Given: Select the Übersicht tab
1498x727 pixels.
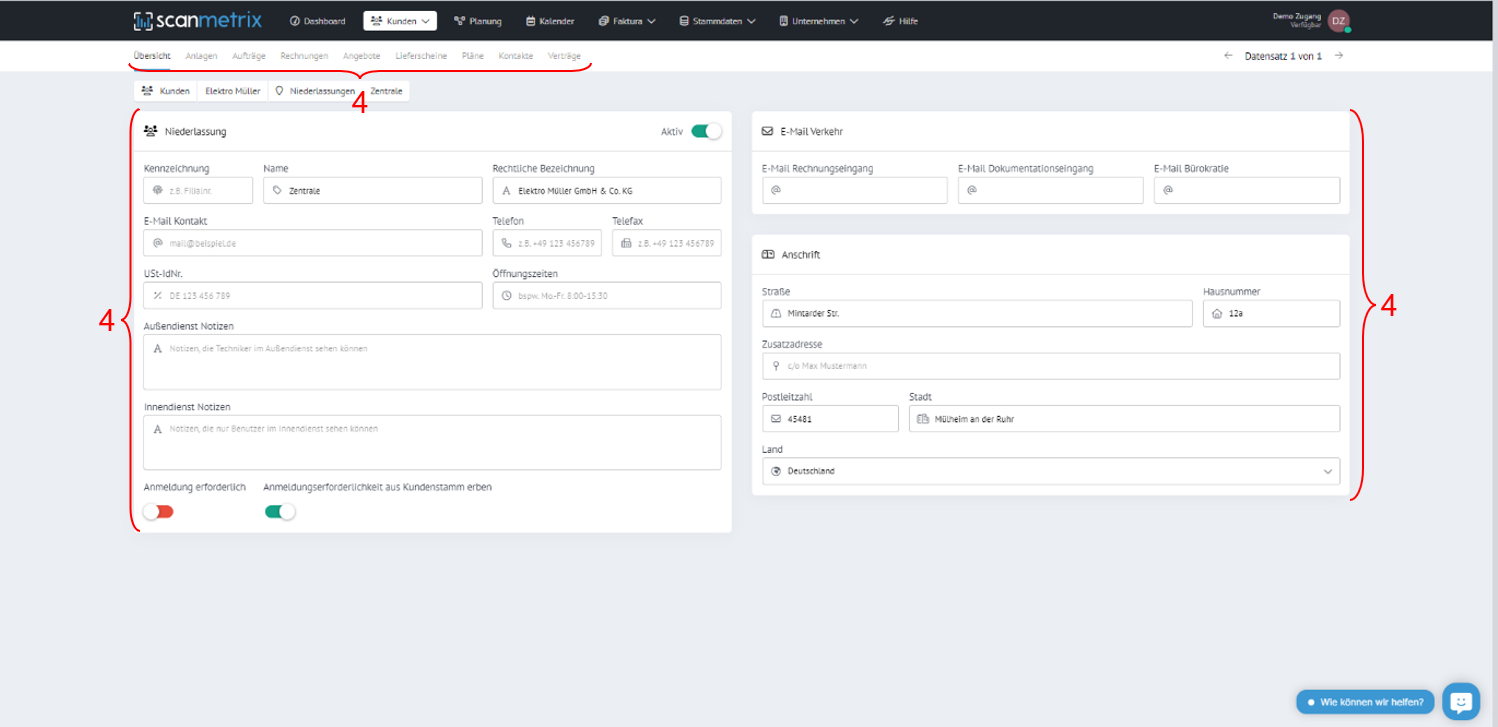Looking at the screenshot, I should pos(152,56).
